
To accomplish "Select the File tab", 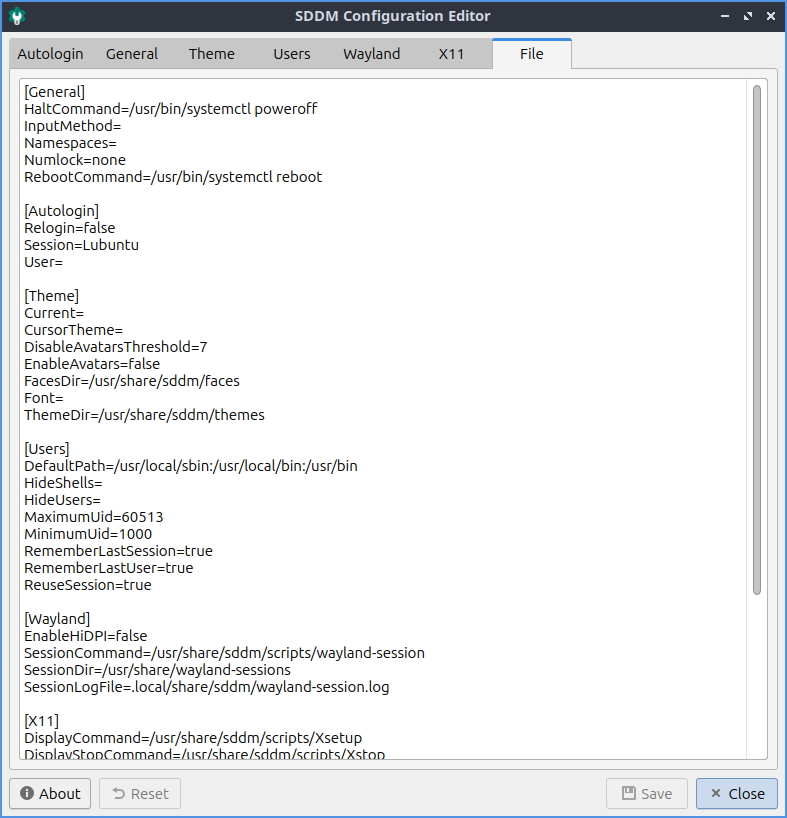I will pyautogui.click(x=531, y=54).
